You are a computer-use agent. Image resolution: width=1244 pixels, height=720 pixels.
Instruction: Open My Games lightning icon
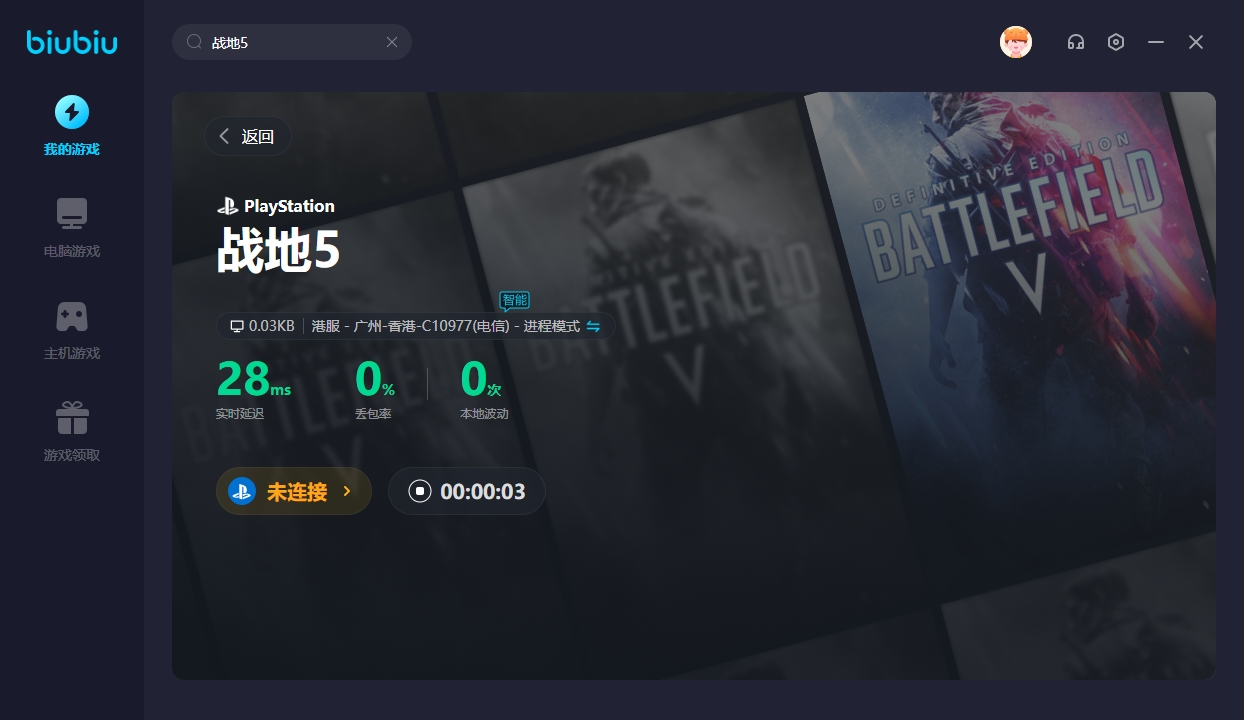(x=72, y=112)
